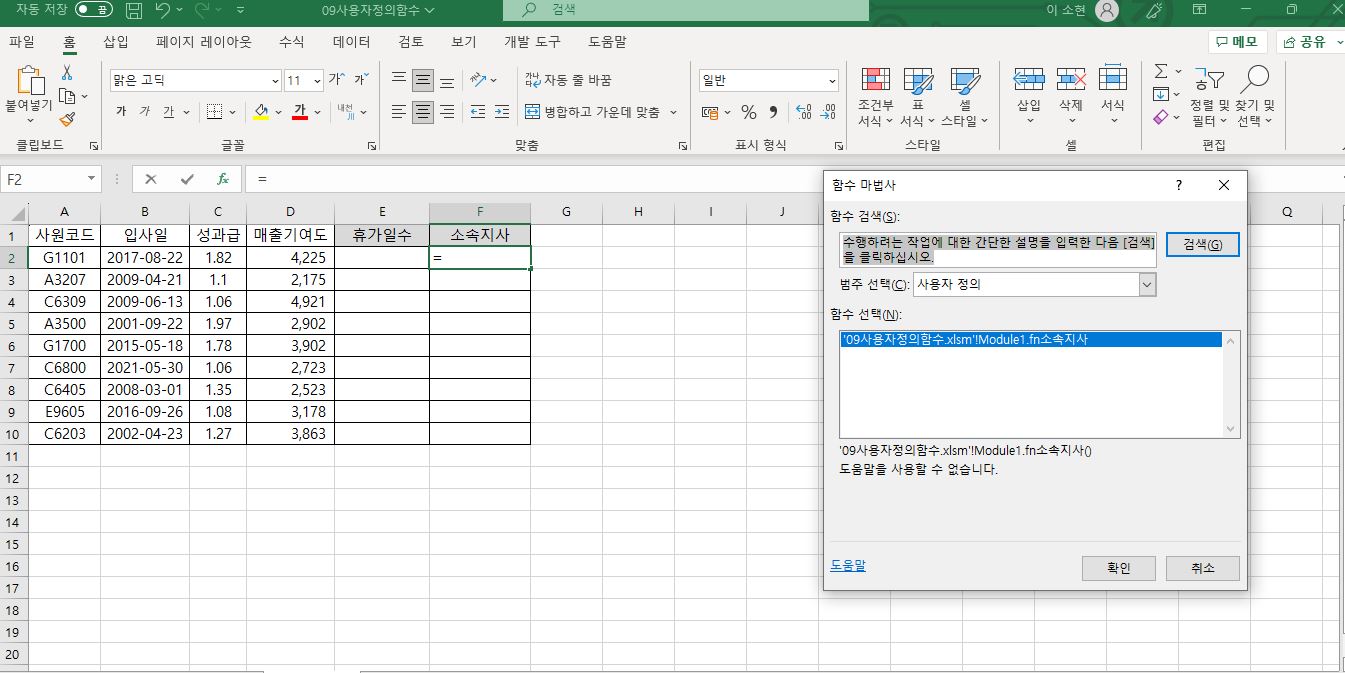
Task: Switch to the 데이터 (Data) tab
Action: (x=351, y=42)
